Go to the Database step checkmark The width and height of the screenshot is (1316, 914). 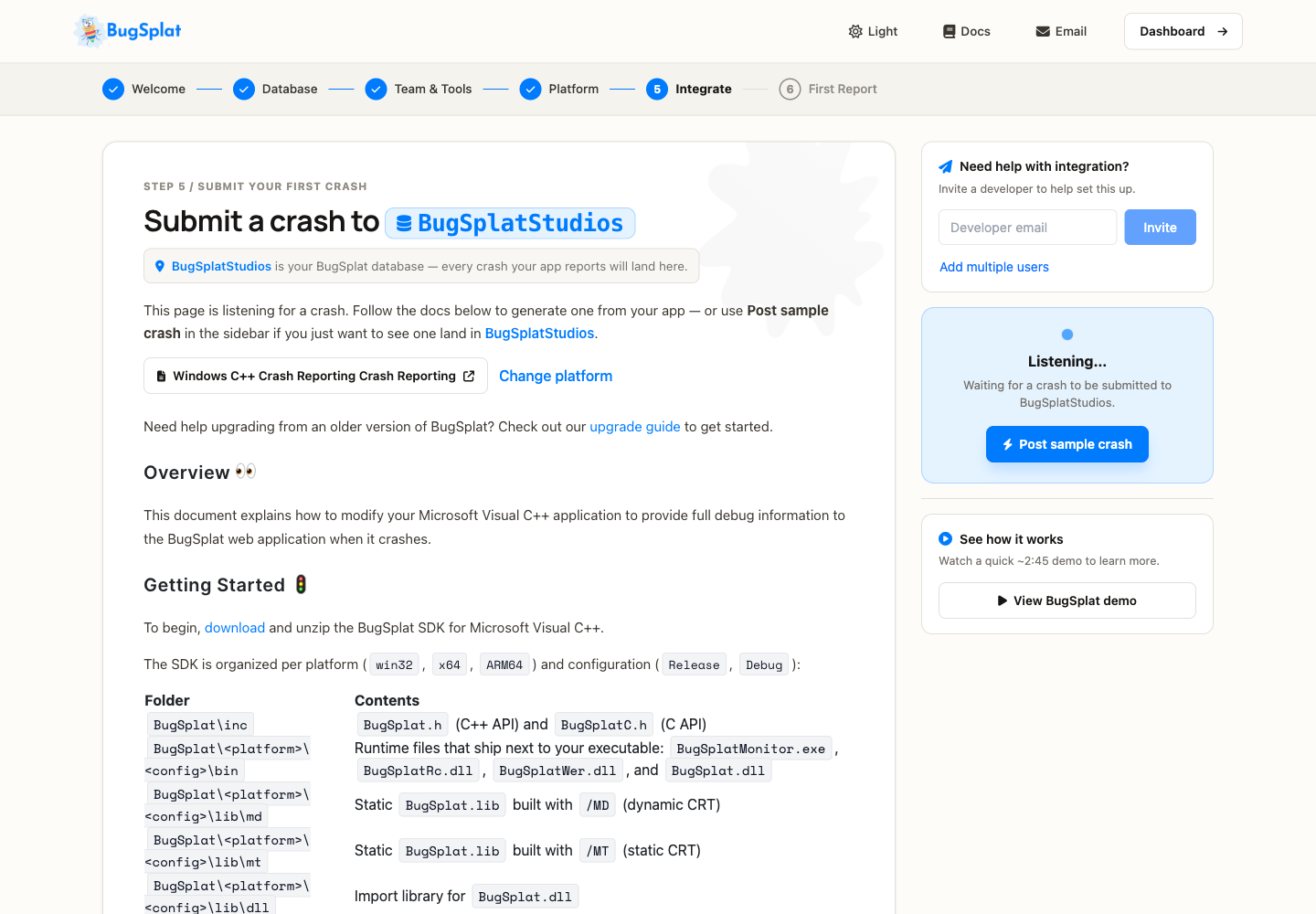pos(244,89)
